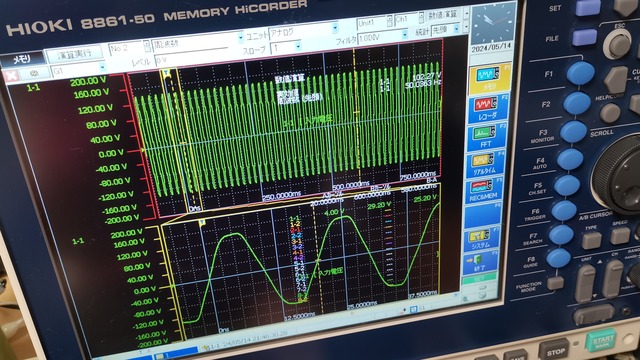Click the No 2 stepper arrows
The width and height of the screenshot is (640, 360).
[x=147, y=46]
